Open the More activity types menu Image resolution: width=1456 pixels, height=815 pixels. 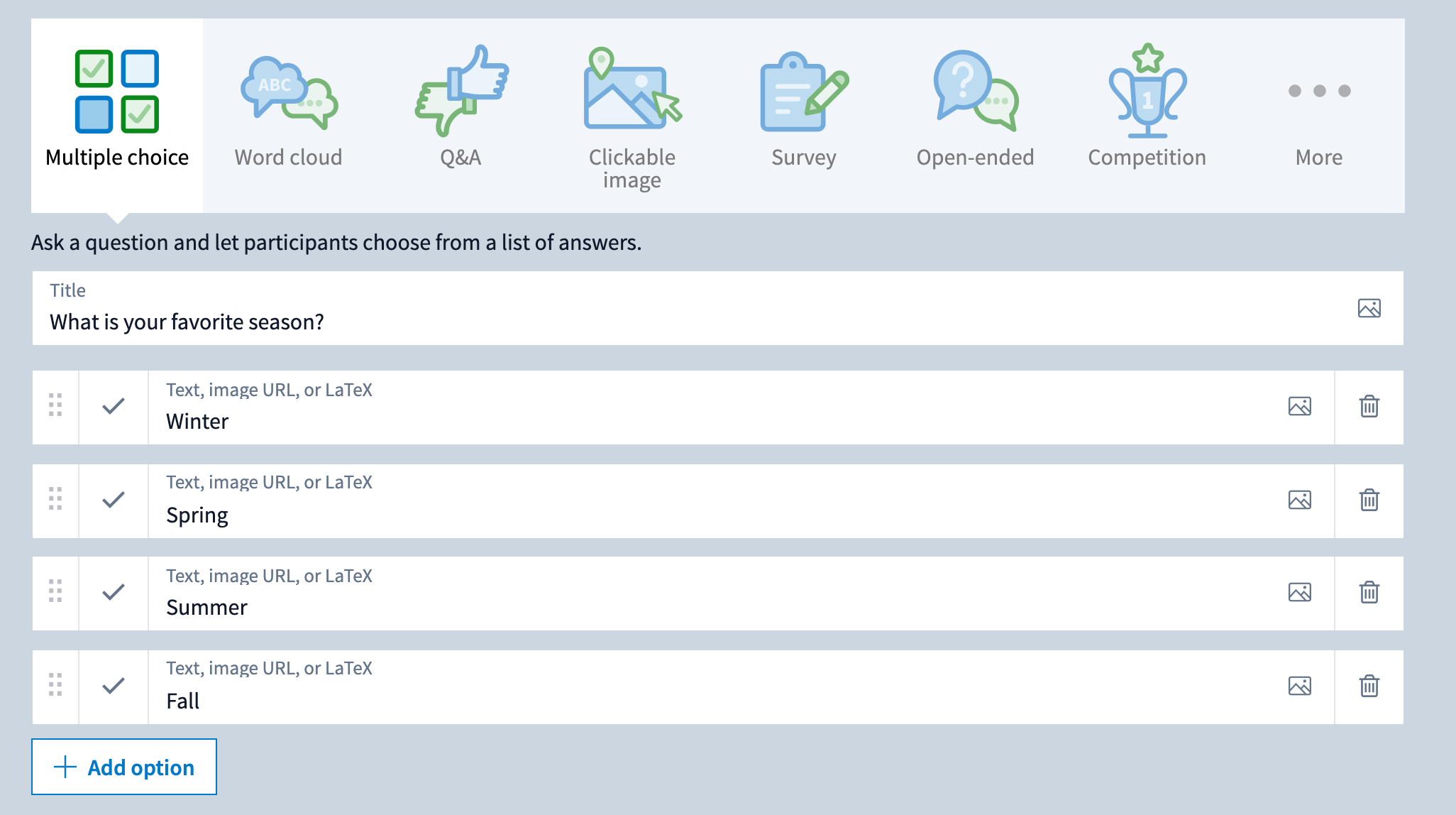point(1318,114)
